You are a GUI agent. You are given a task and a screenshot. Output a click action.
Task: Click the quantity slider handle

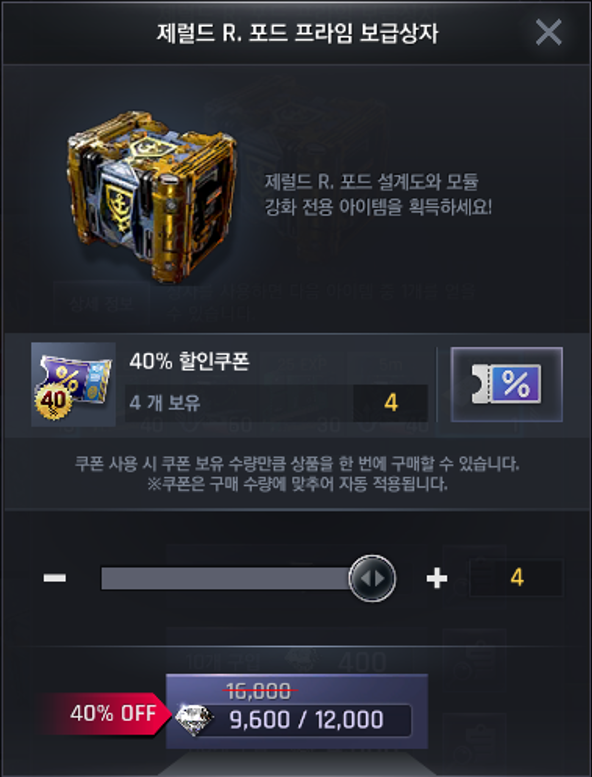372,578
